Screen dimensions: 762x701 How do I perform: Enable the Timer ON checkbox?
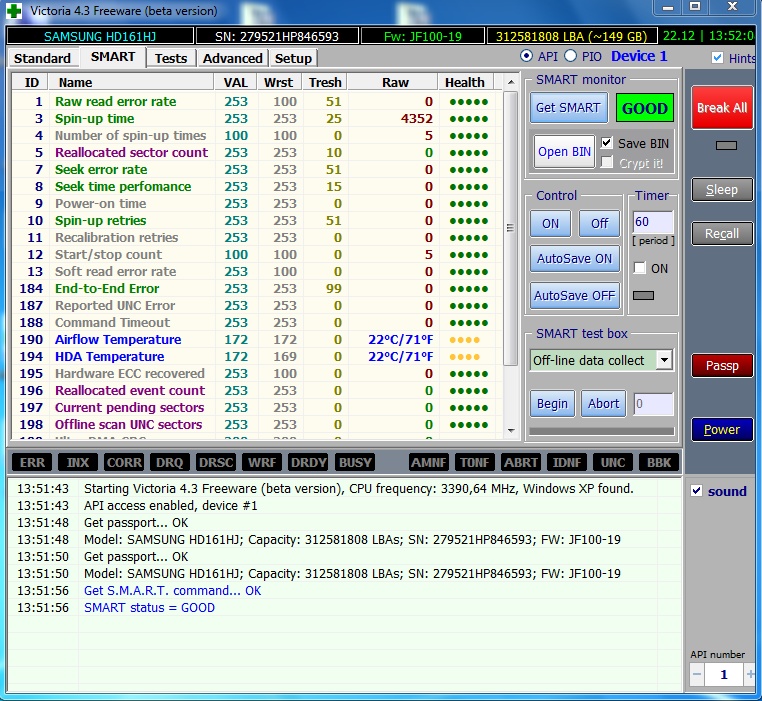click(x=640, y=268)
